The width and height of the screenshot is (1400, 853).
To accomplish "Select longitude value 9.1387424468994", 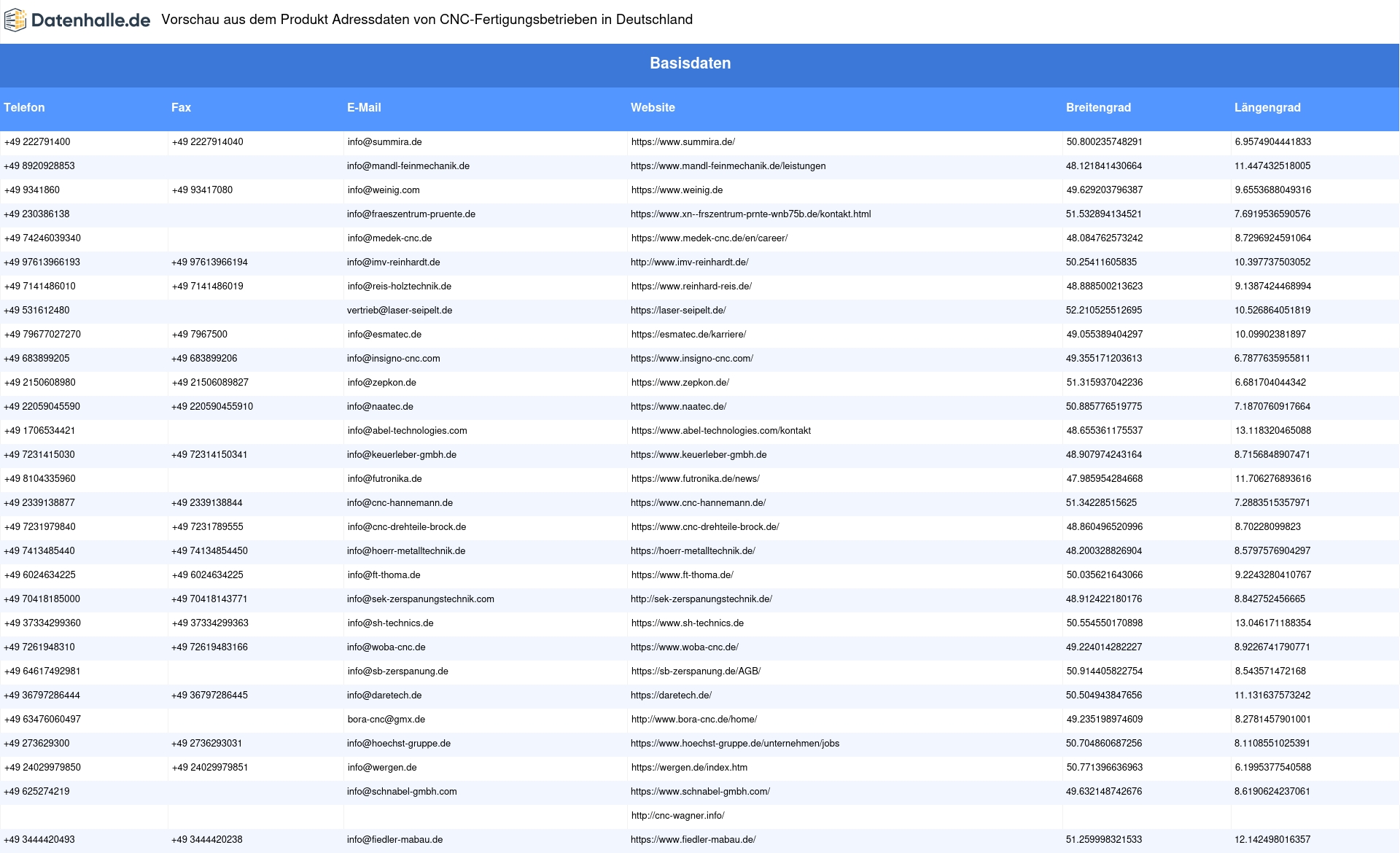I will [1273, 287].
